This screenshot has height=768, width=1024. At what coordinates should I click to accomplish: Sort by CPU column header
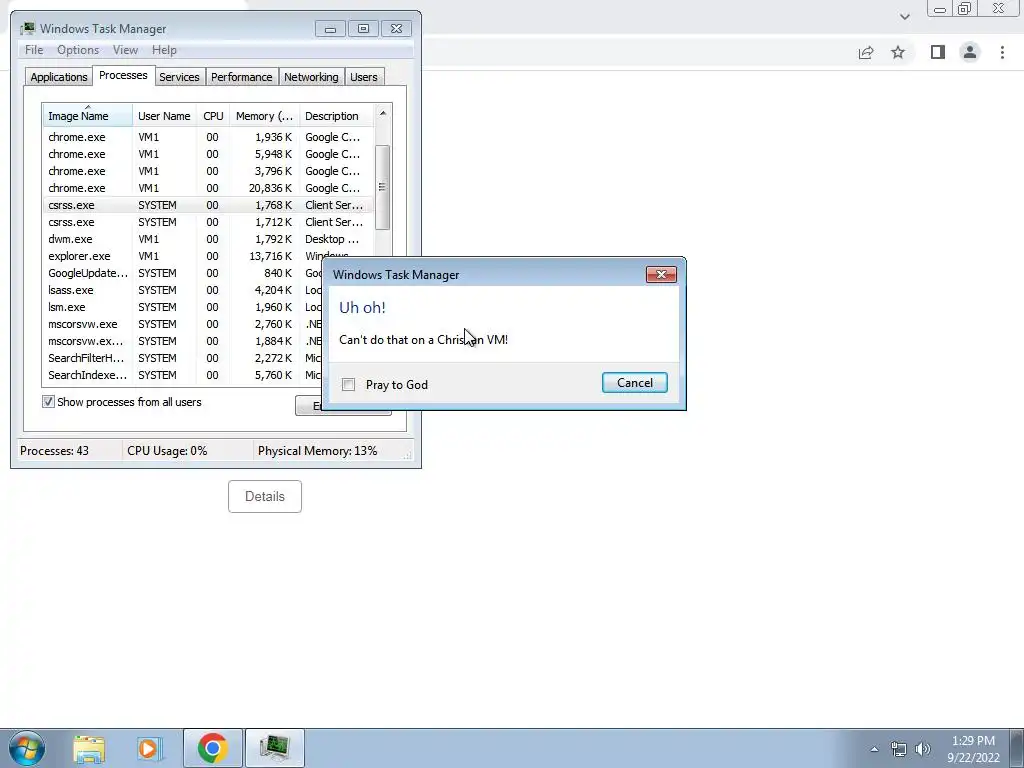coord(213,116)
